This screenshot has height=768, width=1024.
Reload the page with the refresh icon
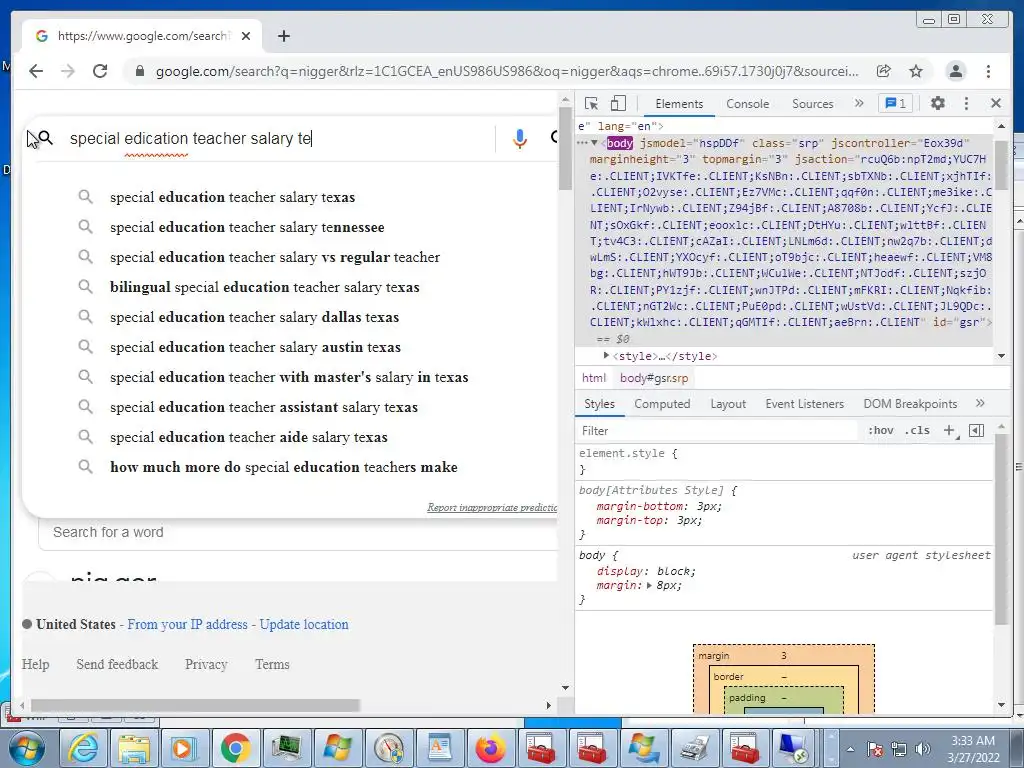(x=100, y=71)
